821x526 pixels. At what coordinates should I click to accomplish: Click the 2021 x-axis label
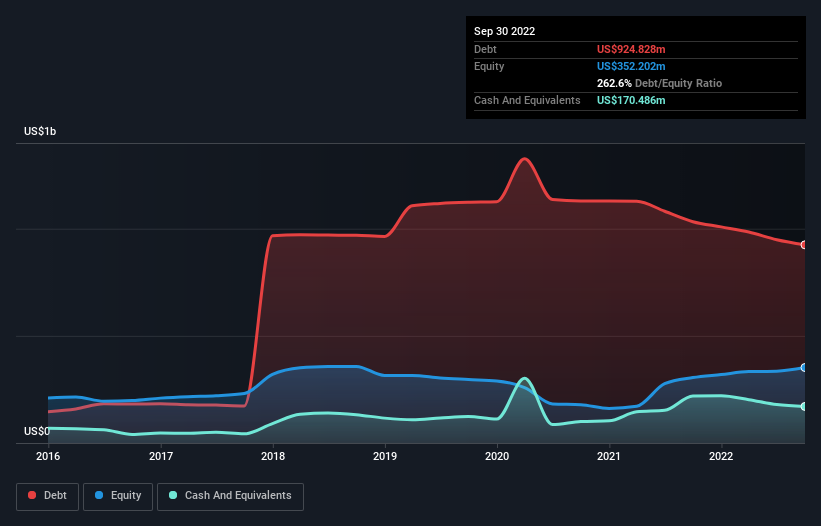click(609, 456)
